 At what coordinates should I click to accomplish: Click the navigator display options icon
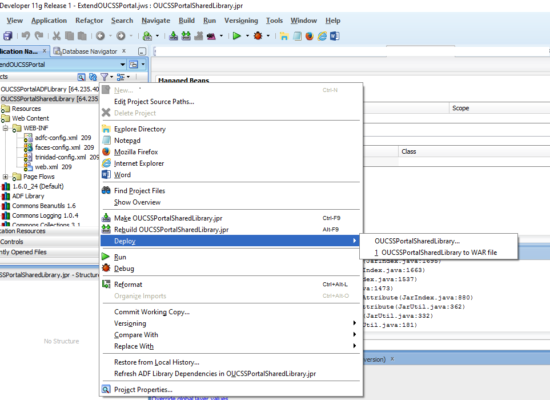point(121,76)
